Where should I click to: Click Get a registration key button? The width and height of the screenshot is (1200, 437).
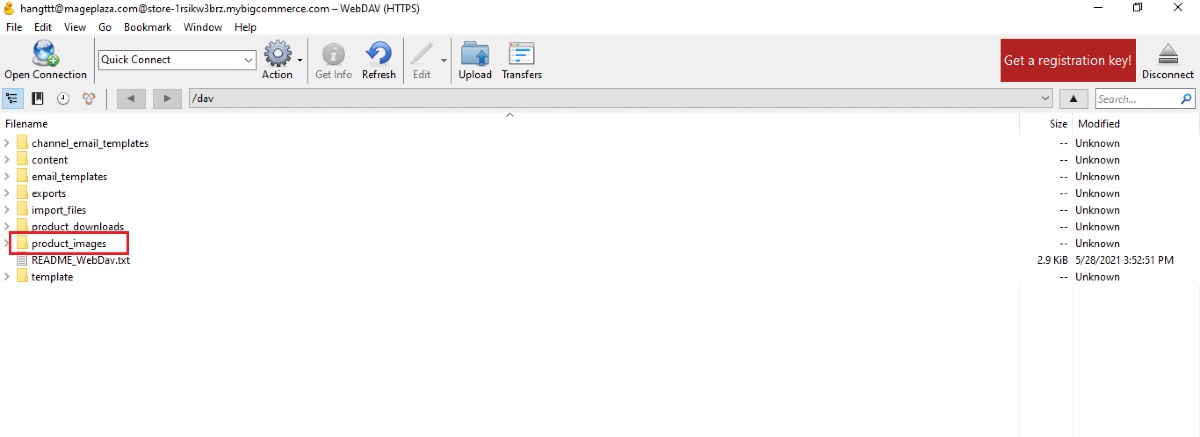(1067, 60)
